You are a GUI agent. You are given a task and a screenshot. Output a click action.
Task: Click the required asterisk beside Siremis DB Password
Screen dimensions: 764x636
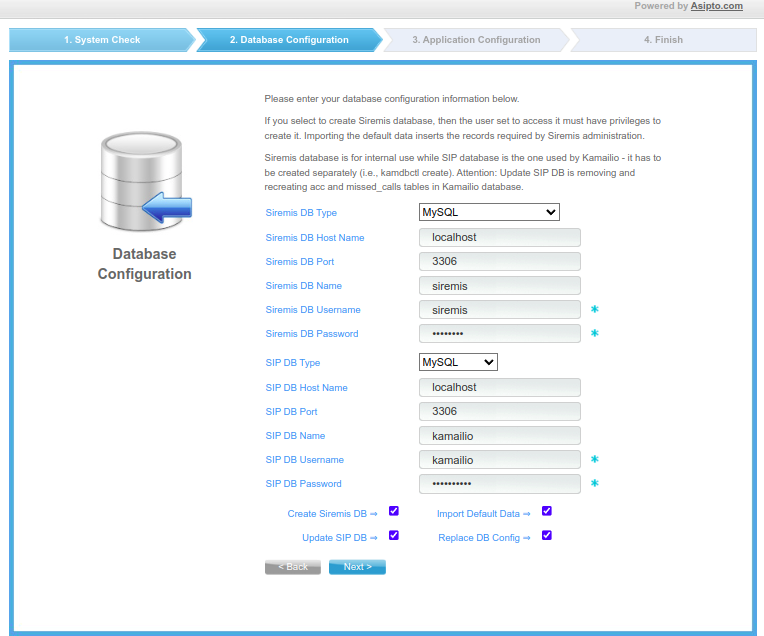pos(594,333)
